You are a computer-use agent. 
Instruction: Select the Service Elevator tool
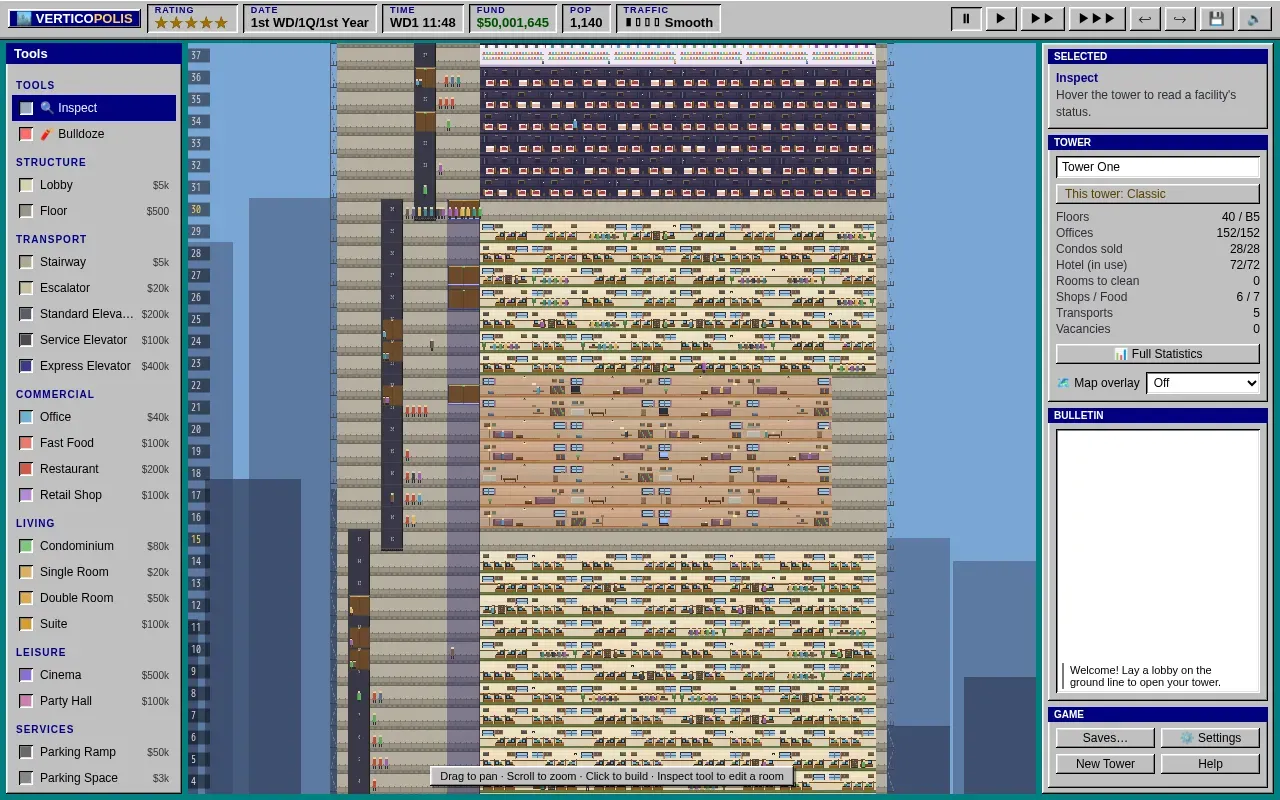tap(94, 340)
